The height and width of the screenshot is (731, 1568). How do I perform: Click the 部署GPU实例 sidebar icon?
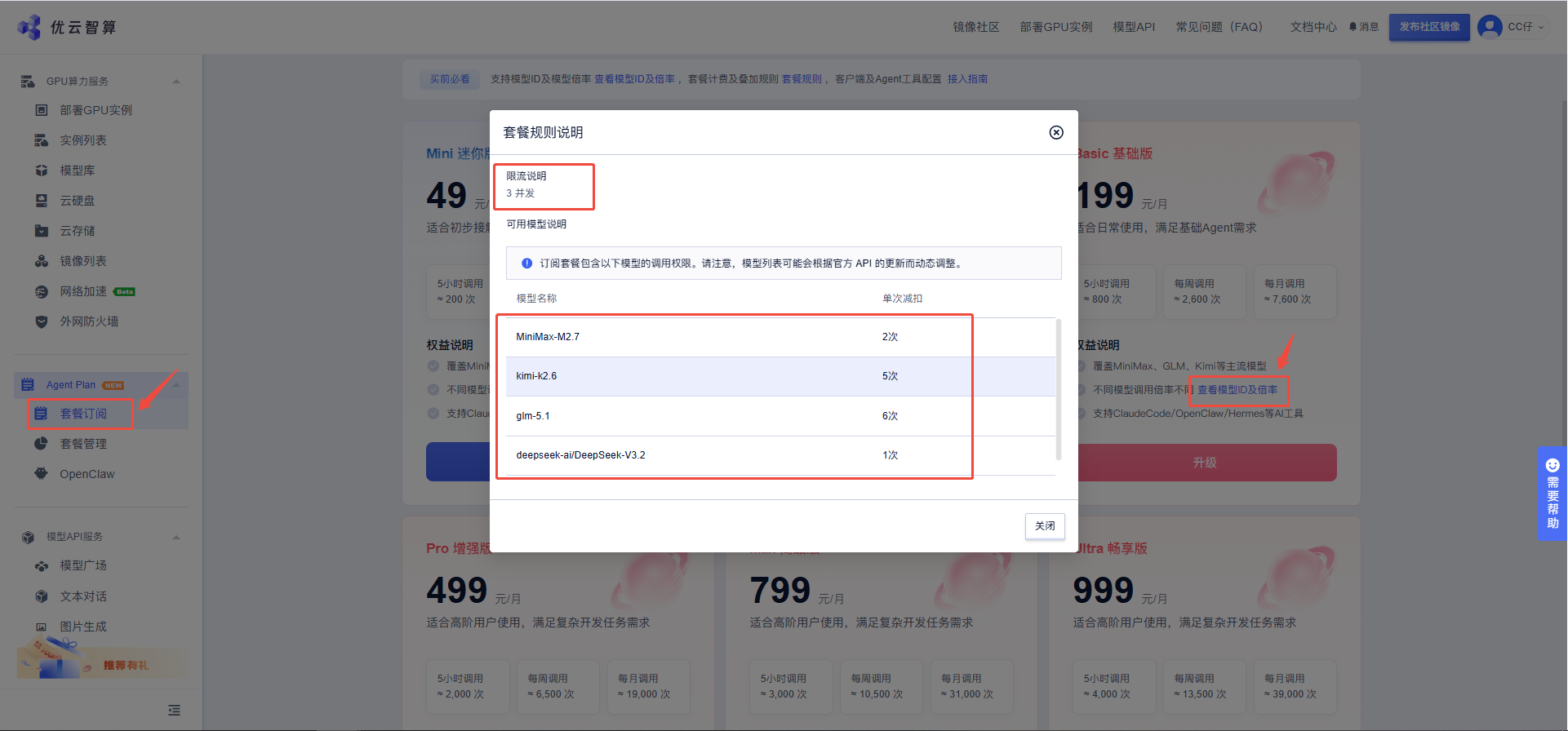pyautogui.click(x=42, y=110)
